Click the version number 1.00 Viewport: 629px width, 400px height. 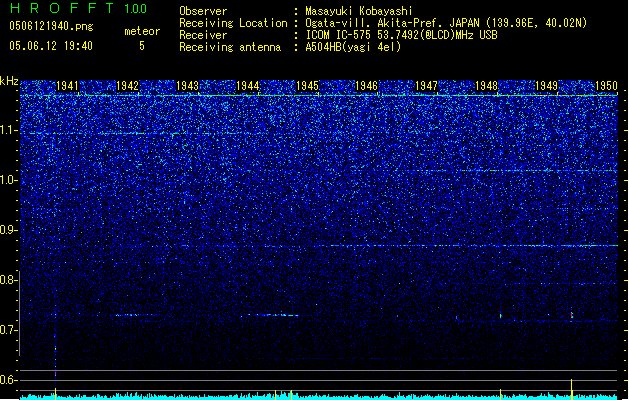click(136, 8)
